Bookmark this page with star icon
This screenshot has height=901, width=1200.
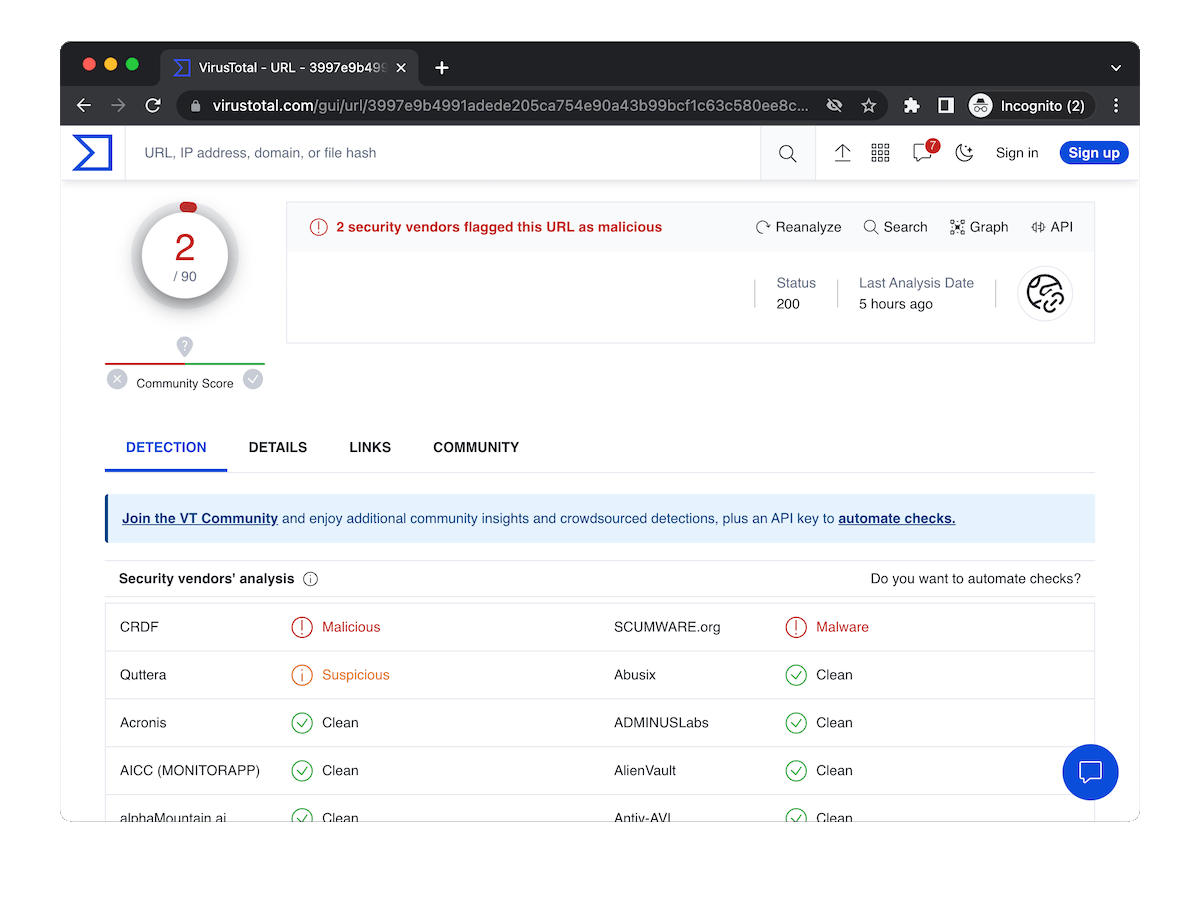(868, 105)
